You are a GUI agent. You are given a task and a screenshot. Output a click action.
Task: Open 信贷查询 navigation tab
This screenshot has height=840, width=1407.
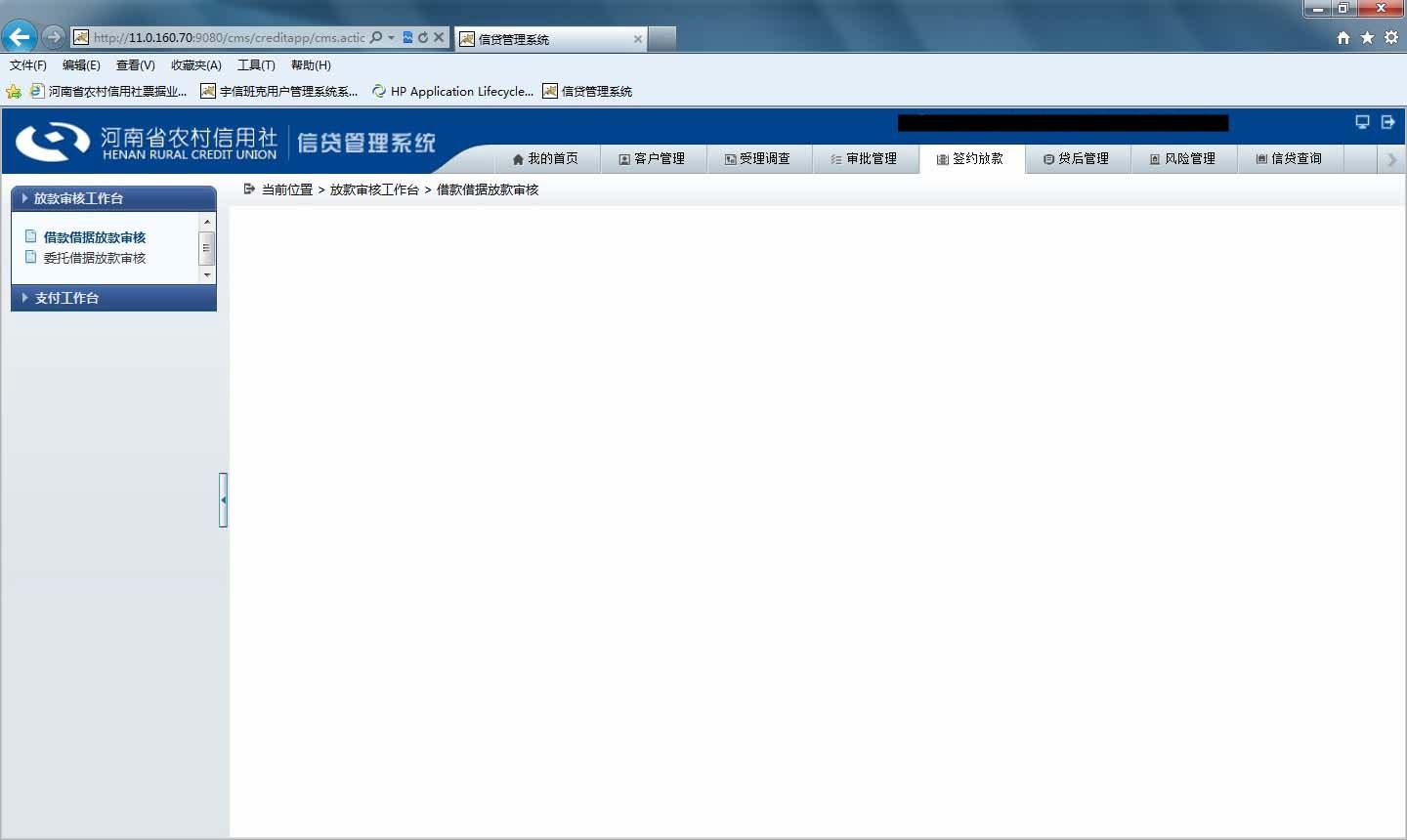1290,158
